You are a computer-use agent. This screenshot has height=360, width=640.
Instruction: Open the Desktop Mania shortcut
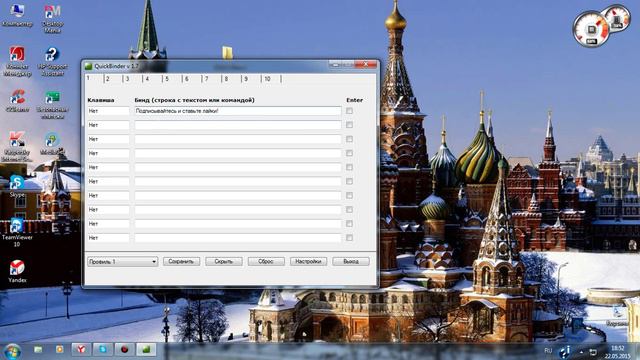(x=52, y=18)
